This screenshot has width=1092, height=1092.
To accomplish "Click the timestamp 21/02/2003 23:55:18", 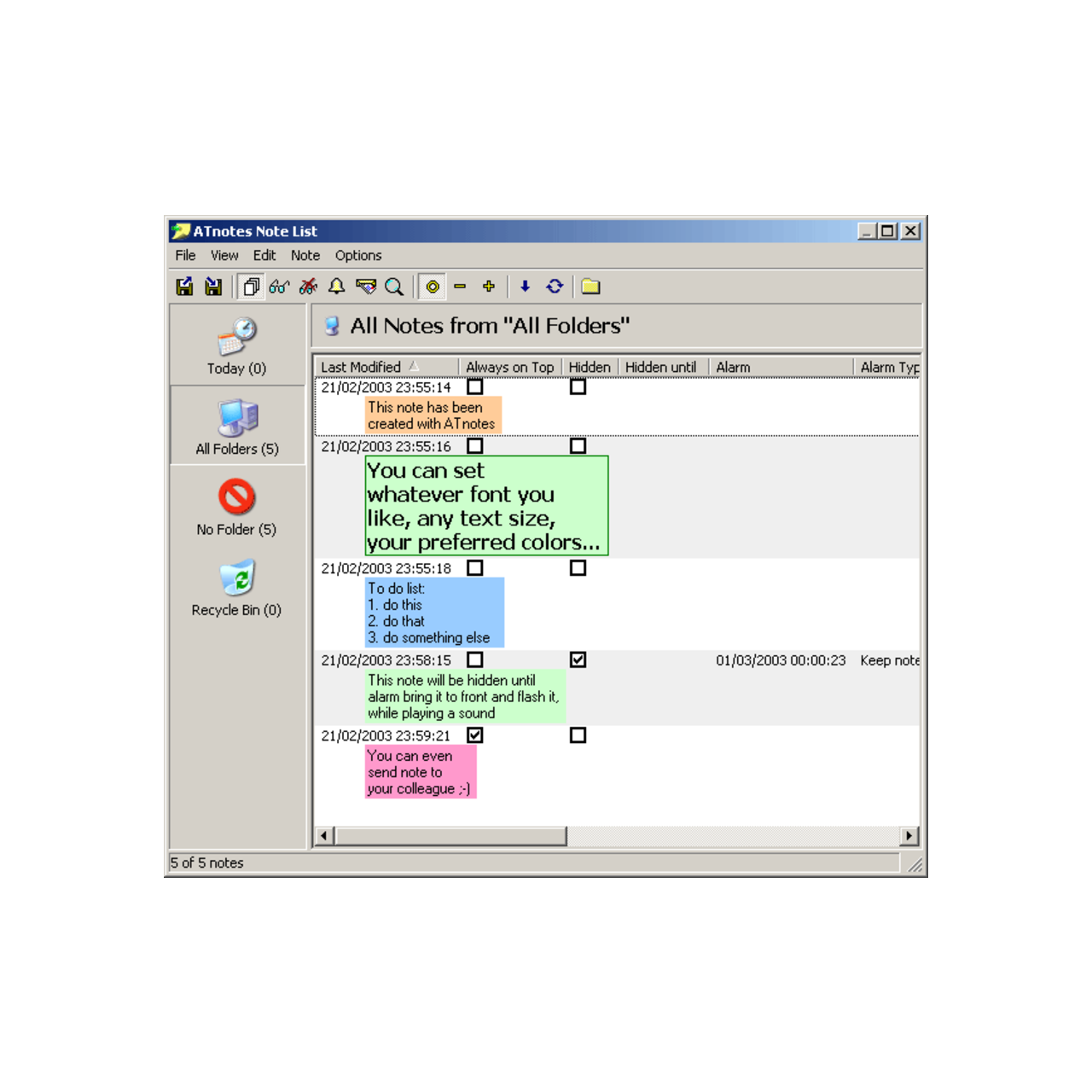I will pyautogui.click(x=386, y=568).
